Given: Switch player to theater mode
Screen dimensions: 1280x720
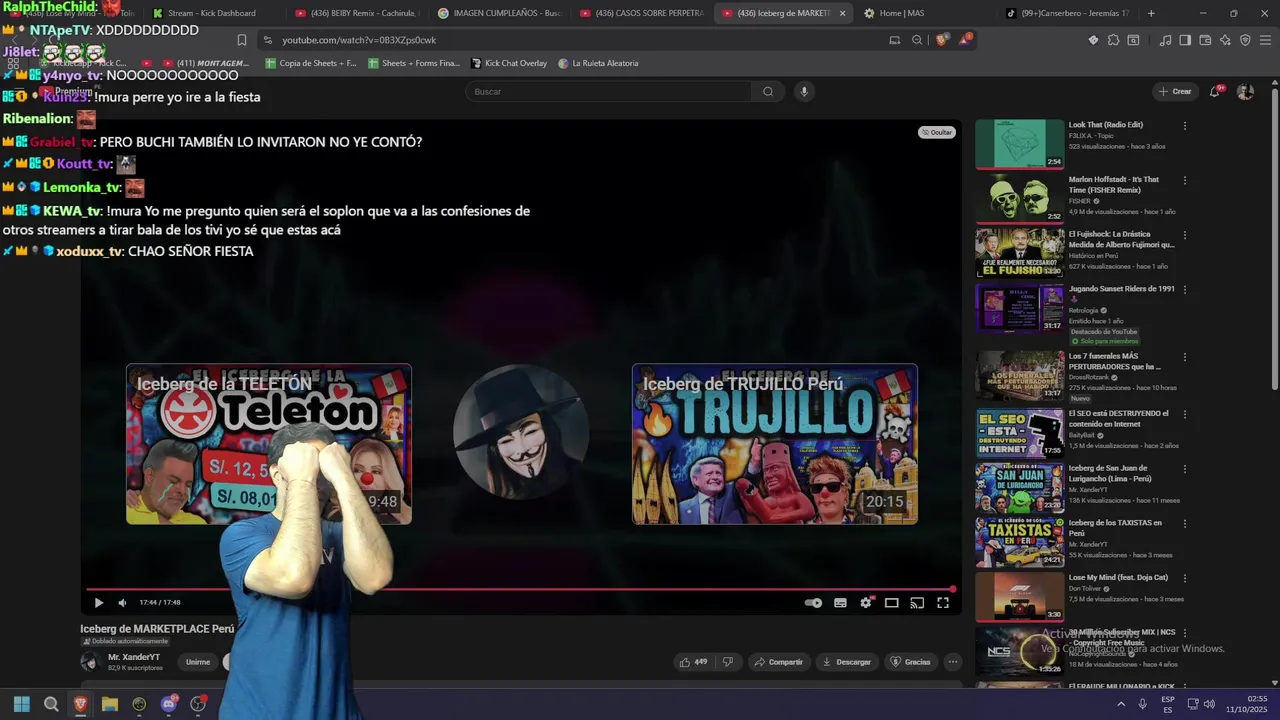Looking at the screenshot, I should tap(891, 603).
